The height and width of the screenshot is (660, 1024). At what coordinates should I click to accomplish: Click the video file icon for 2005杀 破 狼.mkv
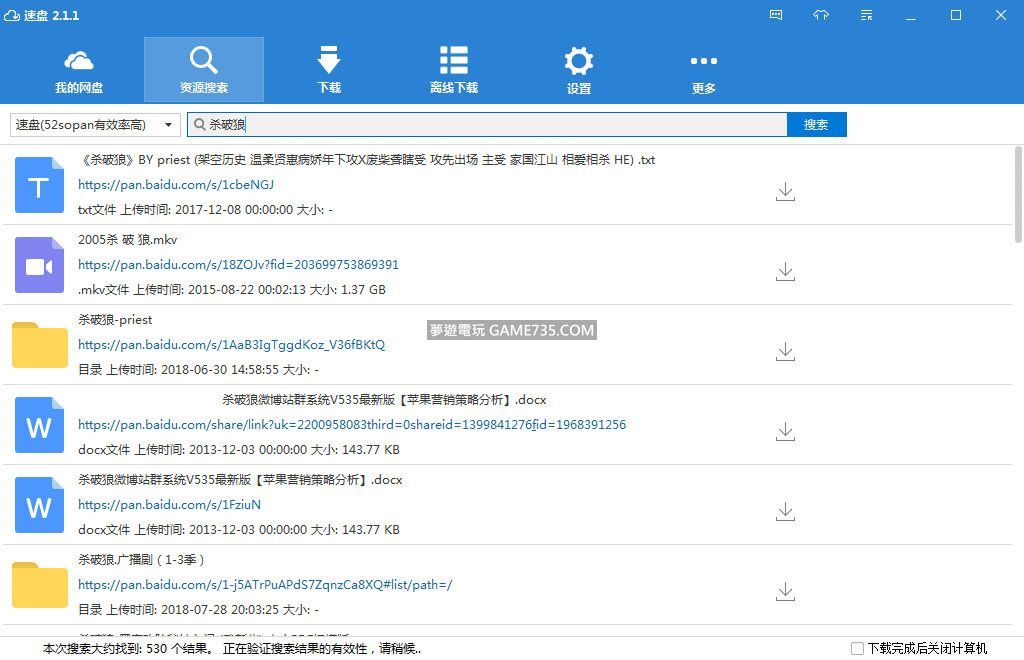click(39, 265)
